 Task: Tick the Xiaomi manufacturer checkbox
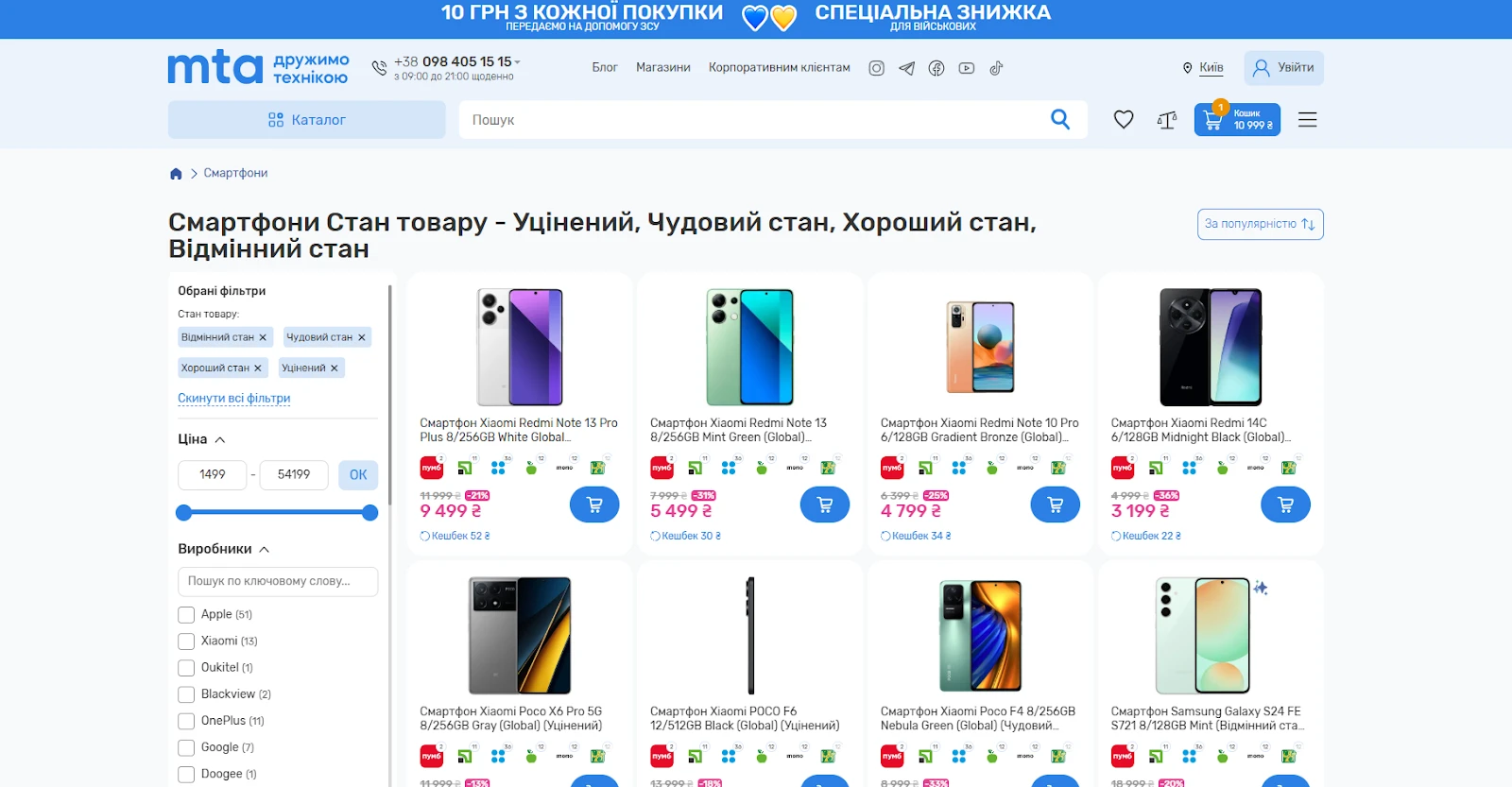(x=186, y=642)
